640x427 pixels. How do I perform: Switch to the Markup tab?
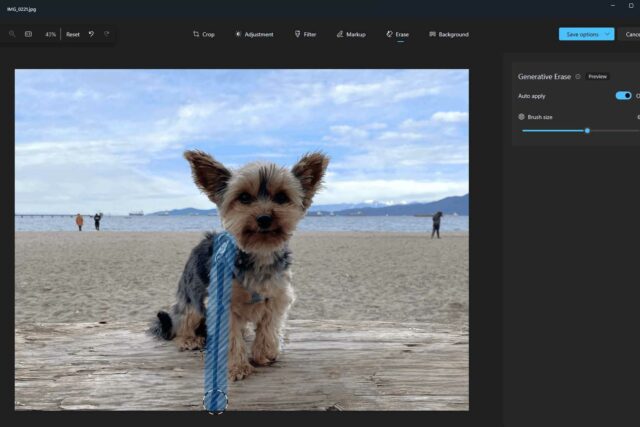(x=351, y=34)
